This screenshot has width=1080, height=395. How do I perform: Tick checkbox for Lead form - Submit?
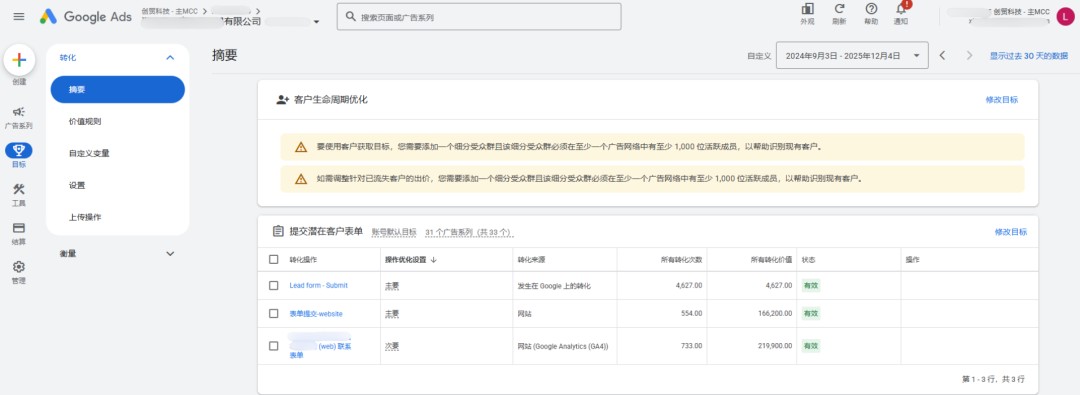point(274,285)
